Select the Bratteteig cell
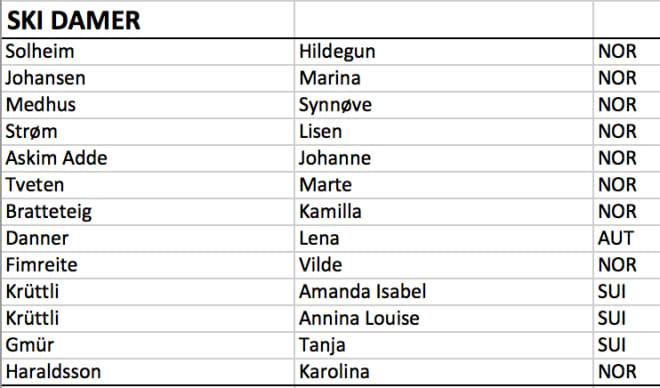The height and width of the screenshot is (388, 660). [148, 212]
